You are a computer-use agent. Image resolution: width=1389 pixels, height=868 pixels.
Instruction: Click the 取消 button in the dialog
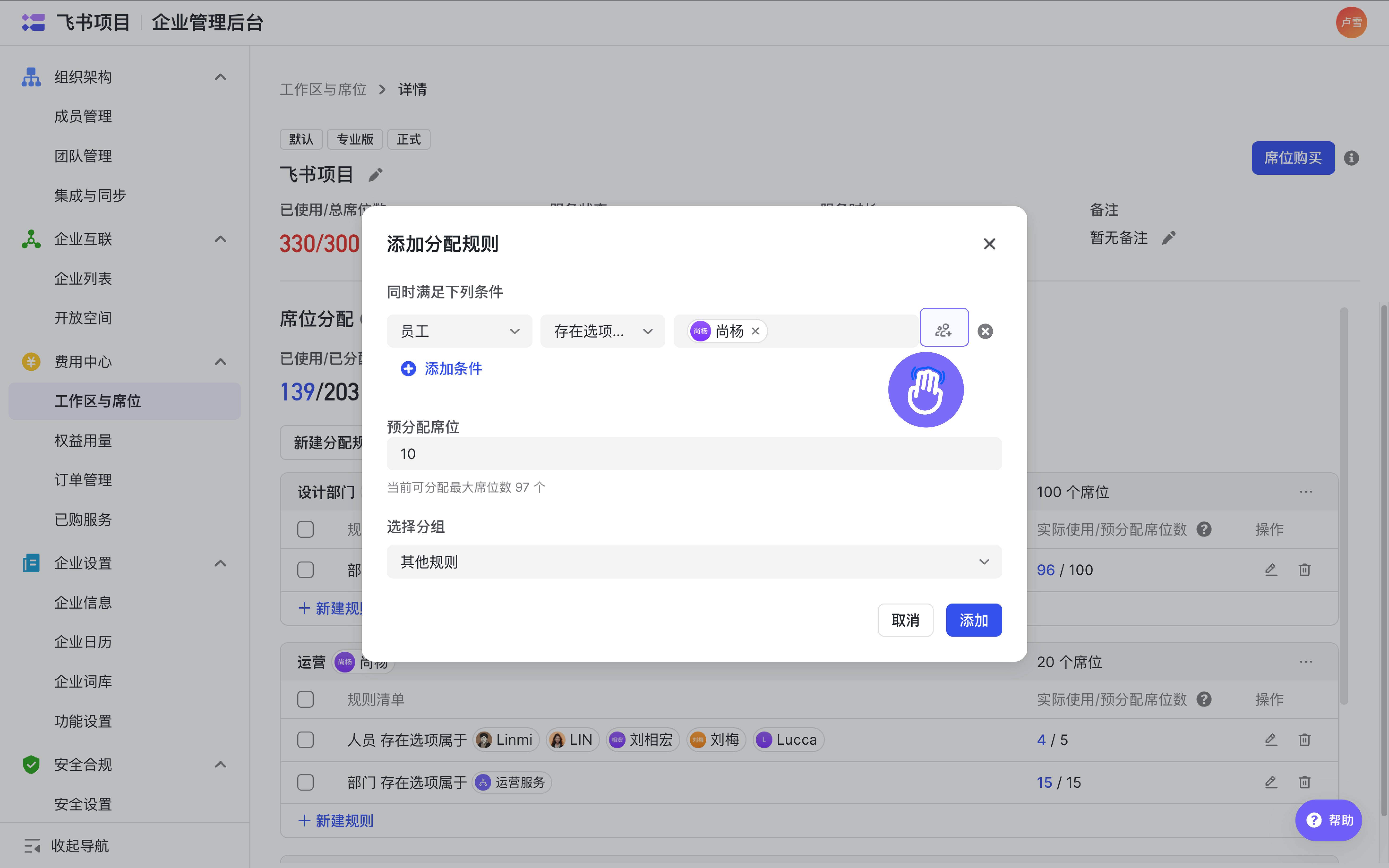coord(905,620)
